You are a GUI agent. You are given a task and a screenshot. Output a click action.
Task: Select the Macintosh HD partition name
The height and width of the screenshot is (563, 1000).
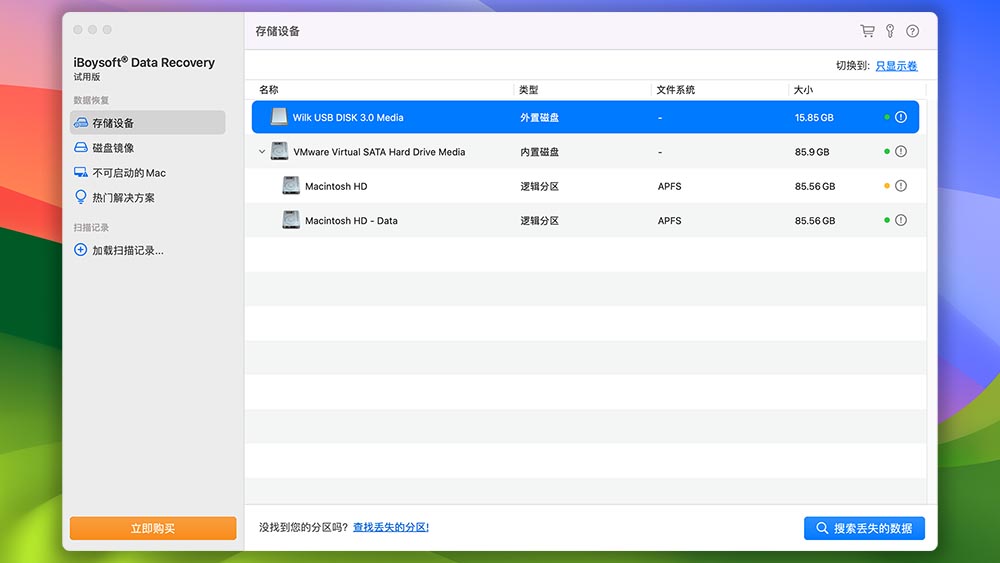336,186
